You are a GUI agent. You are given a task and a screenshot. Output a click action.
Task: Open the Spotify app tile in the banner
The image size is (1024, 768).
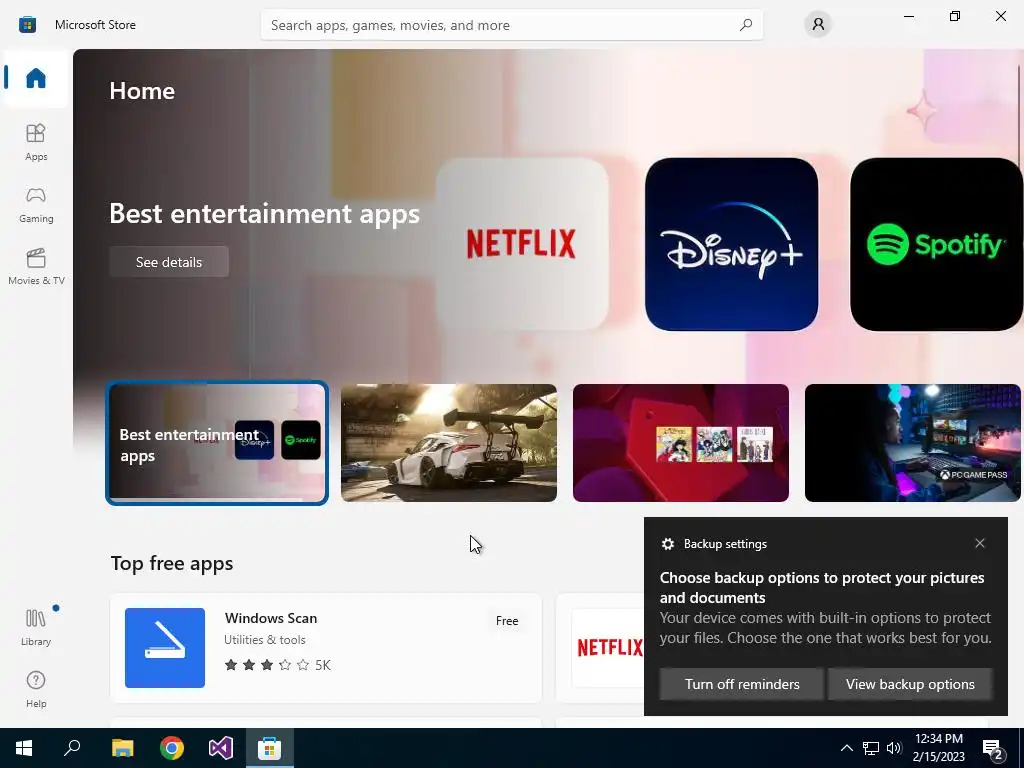click(936, 244)
